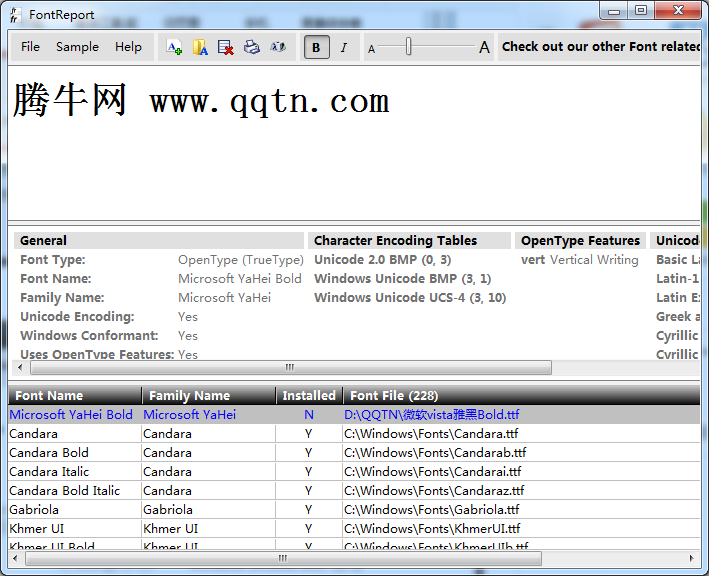Click the add font file icon
Image resolution: width=709 pixels, height=576 pixels.
click(x=174, y=47)
